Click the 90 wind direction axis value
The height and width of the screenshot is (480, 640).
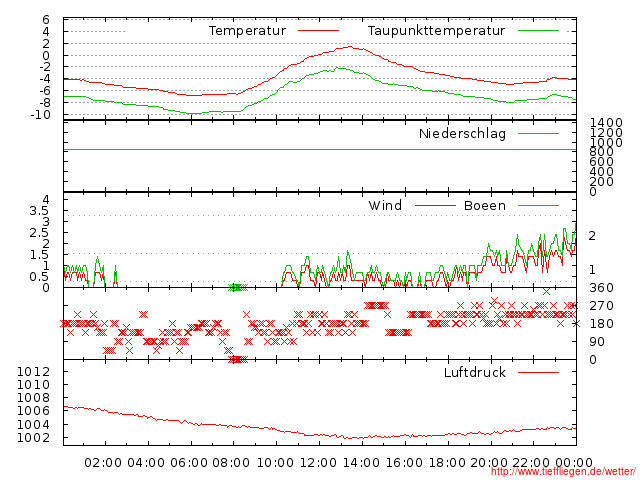[597, 342]
